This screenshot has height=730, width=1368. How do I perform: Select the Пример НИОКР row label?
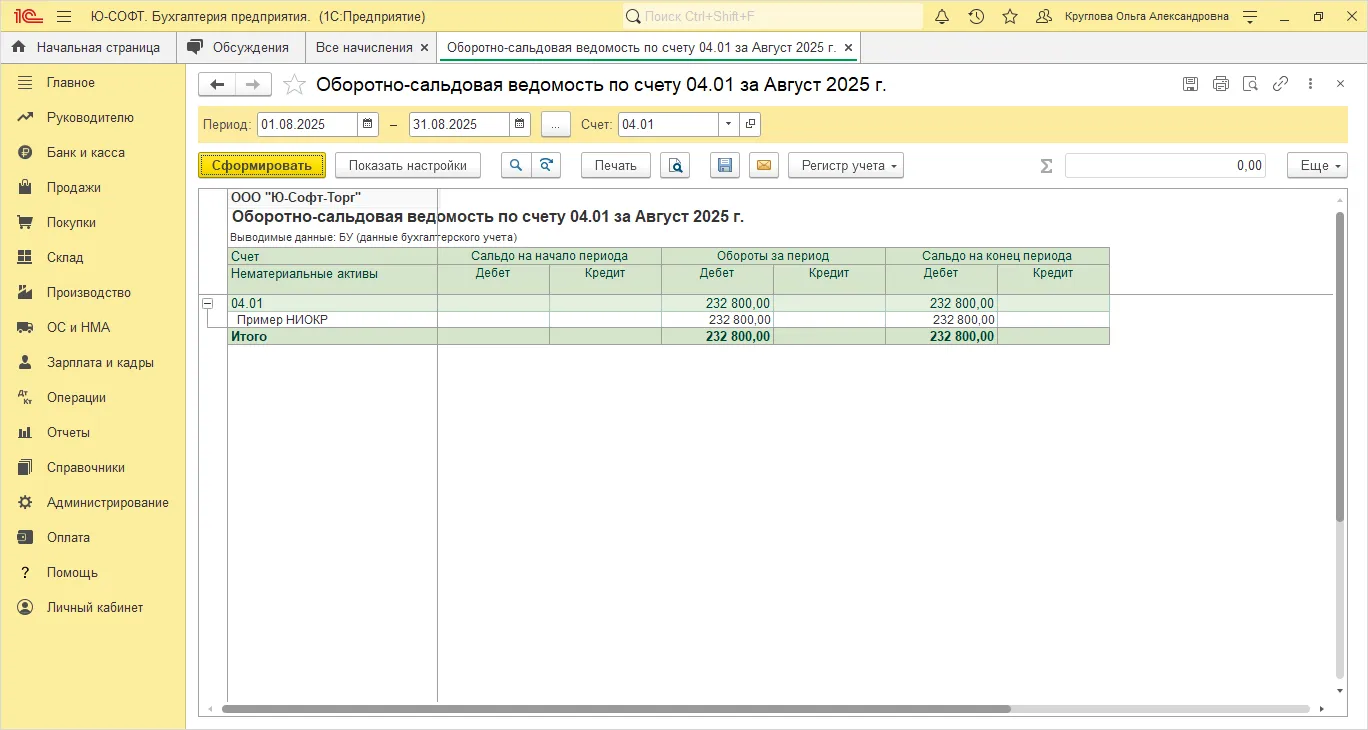(282, 320)
